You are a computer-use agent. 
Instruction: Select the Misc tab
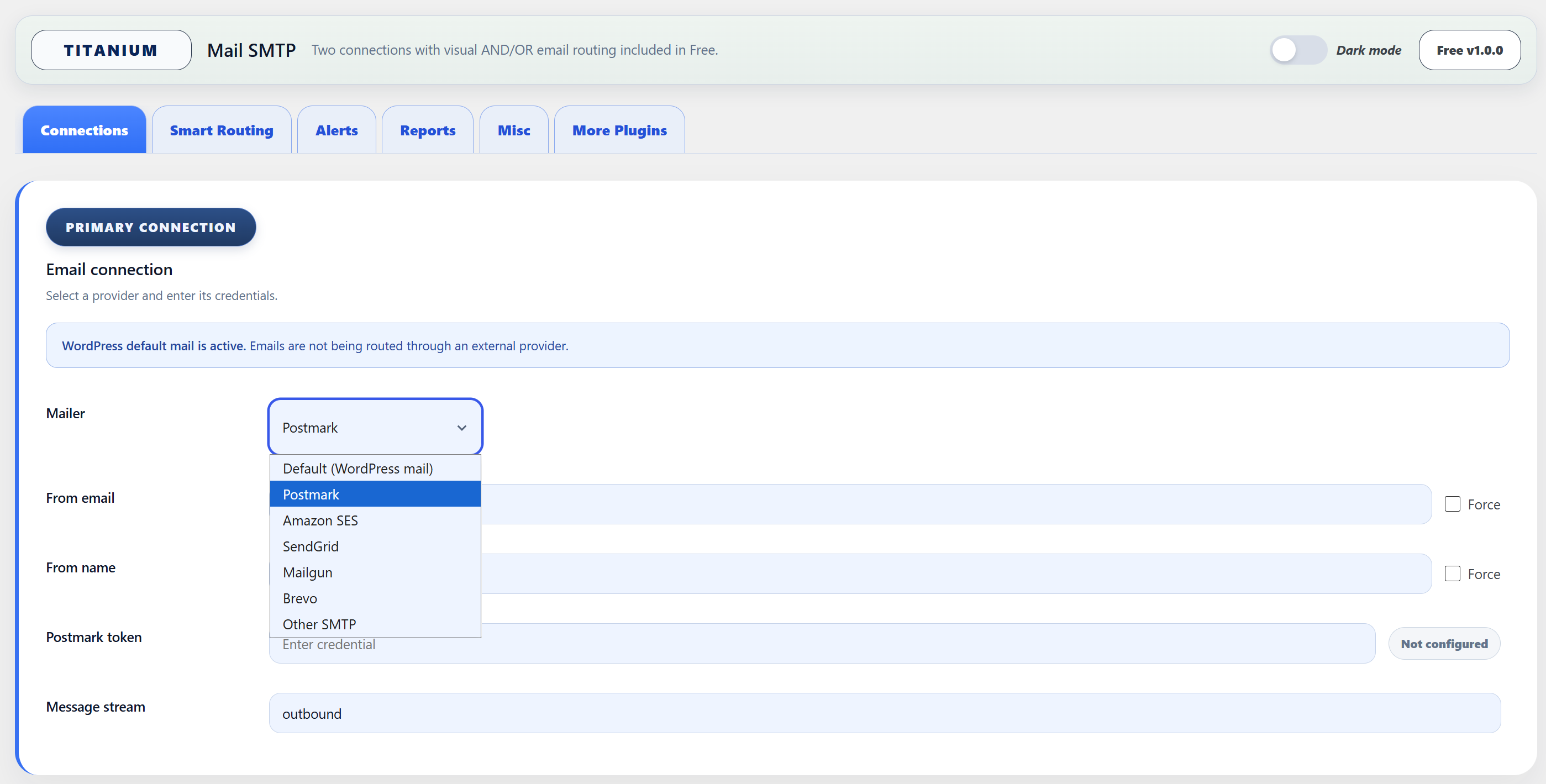click(514, 130)
